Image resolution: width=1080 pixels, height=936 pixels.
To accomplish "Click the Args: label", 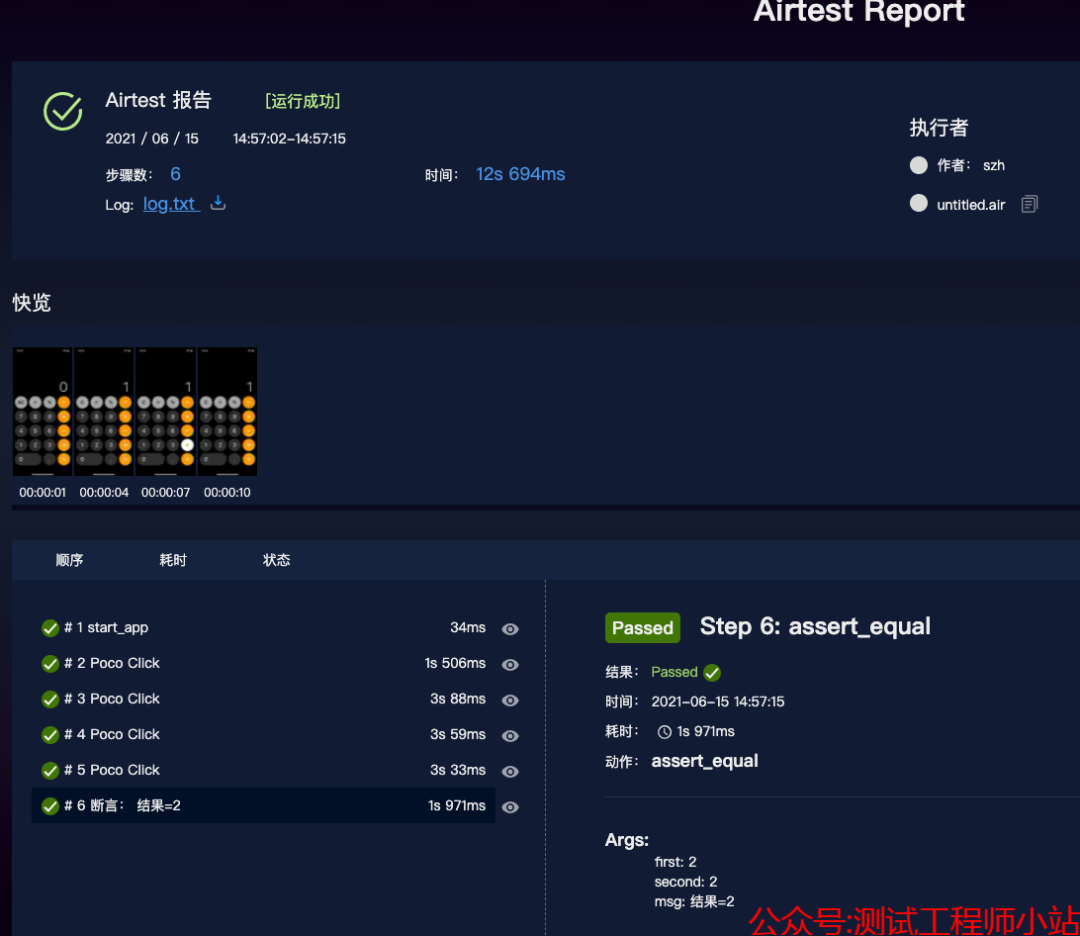I will pos(627,840).
